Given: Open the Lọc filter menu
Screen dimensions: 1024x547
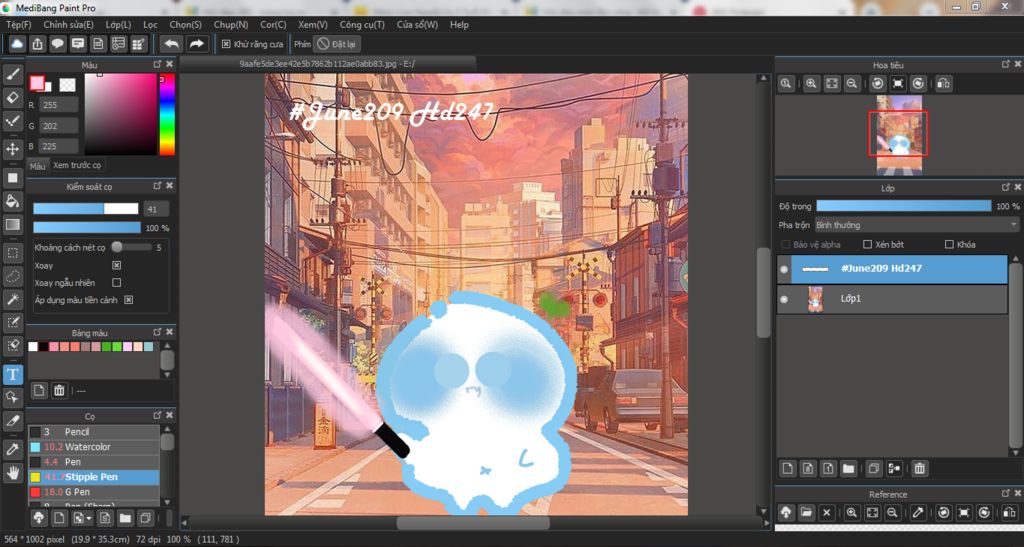Looking at the screenshot, I should coord(150,25).
